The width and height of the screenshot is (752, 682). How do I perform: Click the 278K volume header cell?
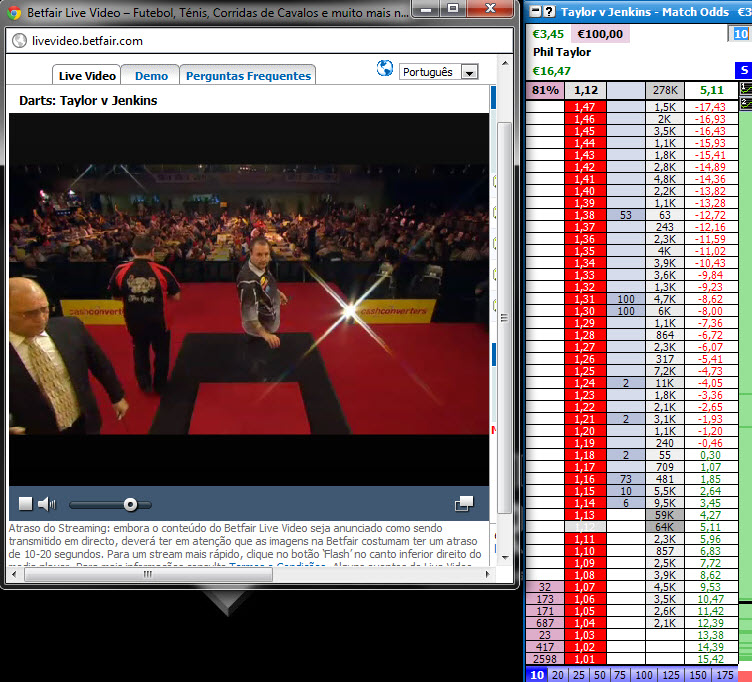coord(665,90)
